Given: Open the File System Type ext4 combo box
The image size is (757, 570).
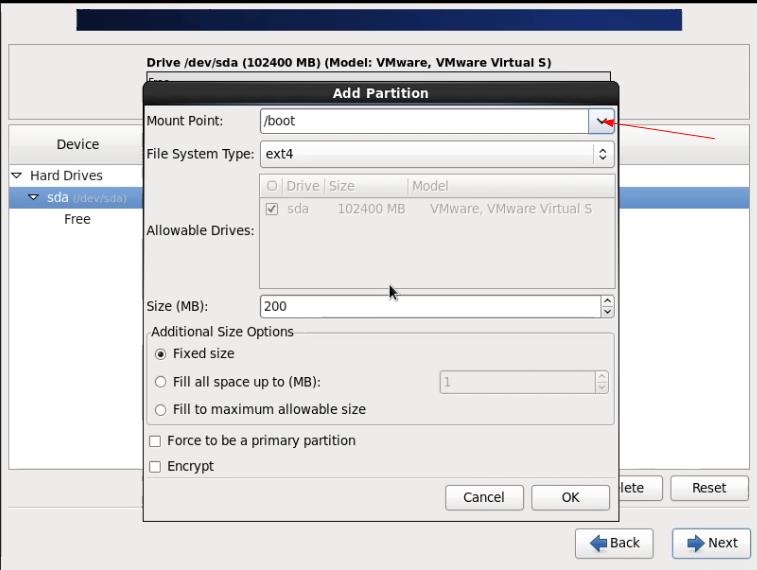Looking at the screenshot, I should [437, 154].
